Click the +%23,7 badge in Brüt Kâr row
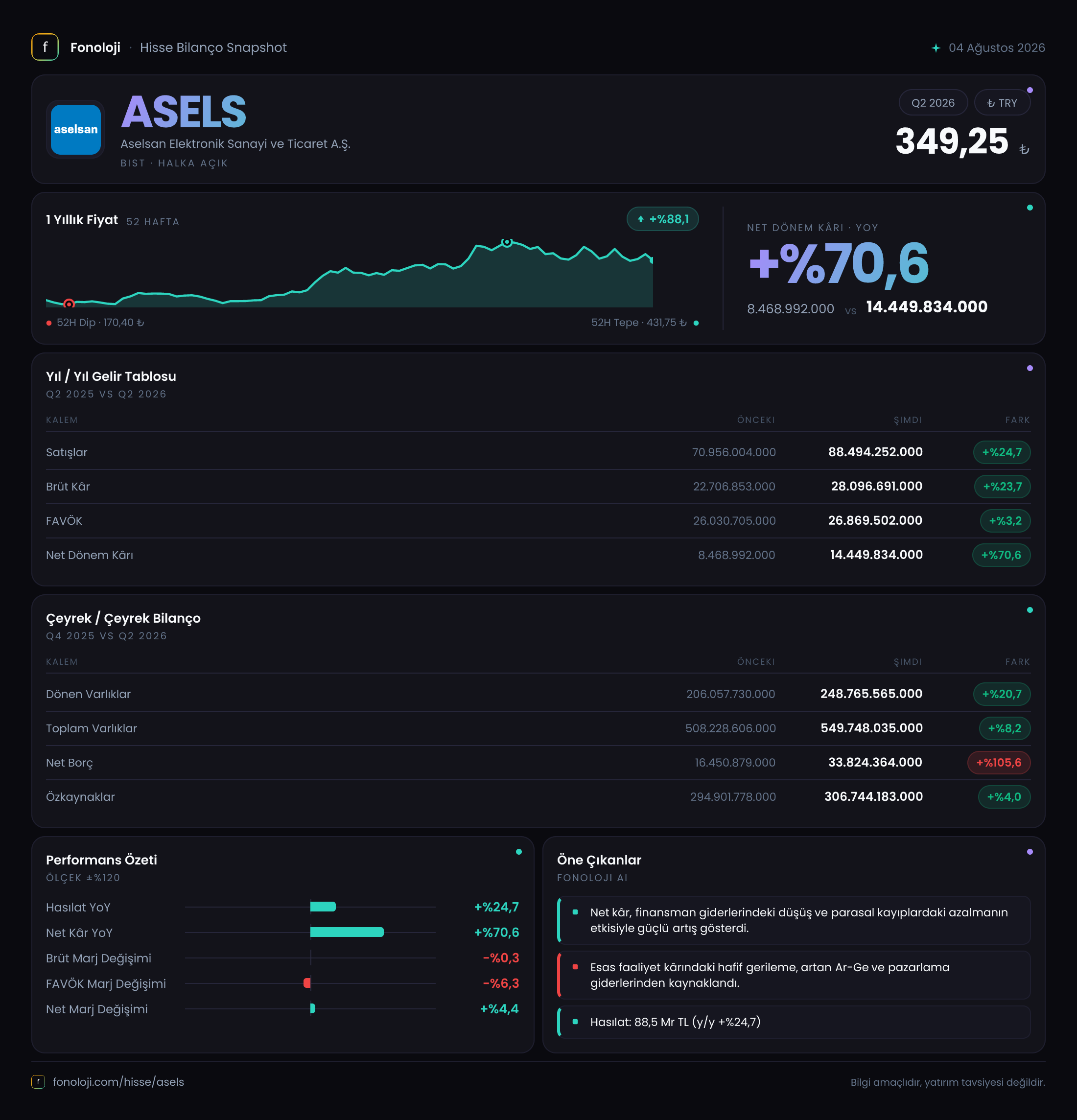Image resolution: width=1077 pixels, height=1120 pixels. (x=1002, y=486)
